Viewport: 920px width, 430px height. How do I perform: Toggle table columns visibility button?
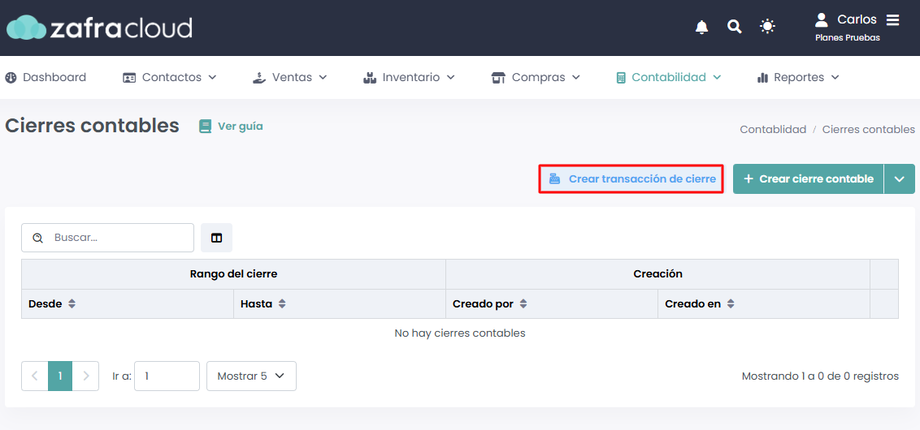(217, 238)
